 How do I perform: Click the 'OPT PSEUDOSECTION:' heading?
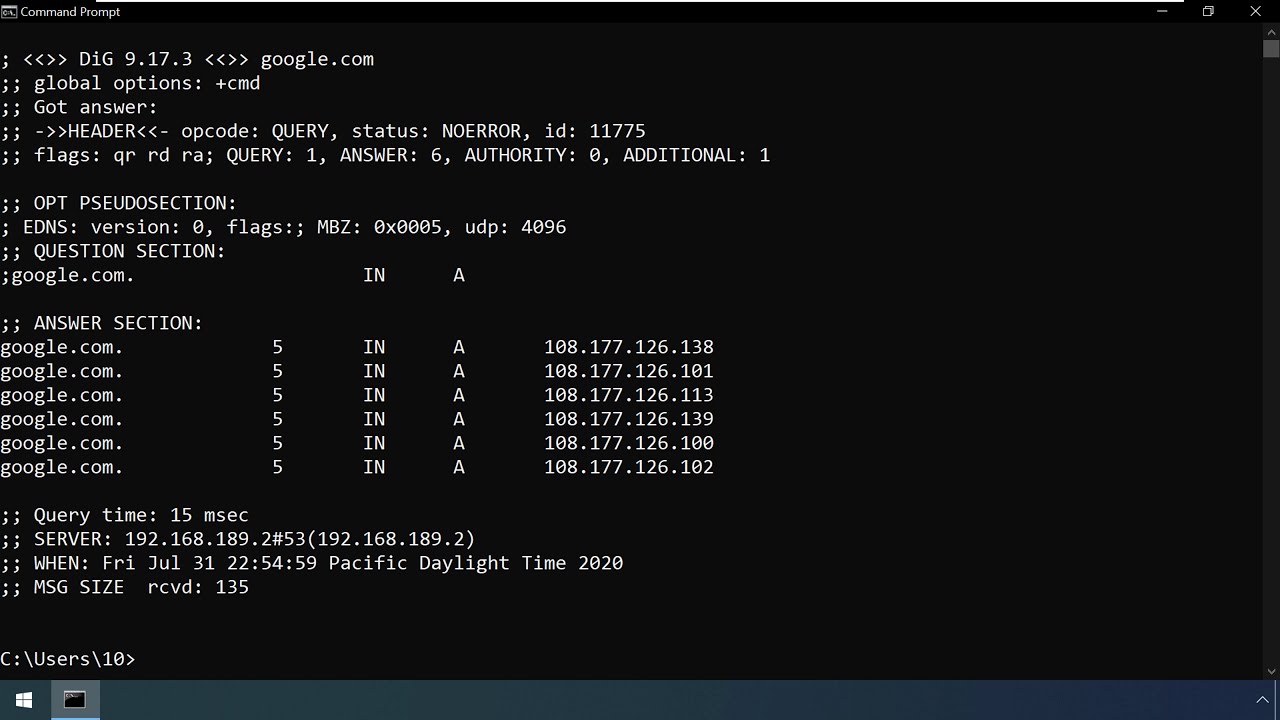pyautogui.click(x=119, y=203)
